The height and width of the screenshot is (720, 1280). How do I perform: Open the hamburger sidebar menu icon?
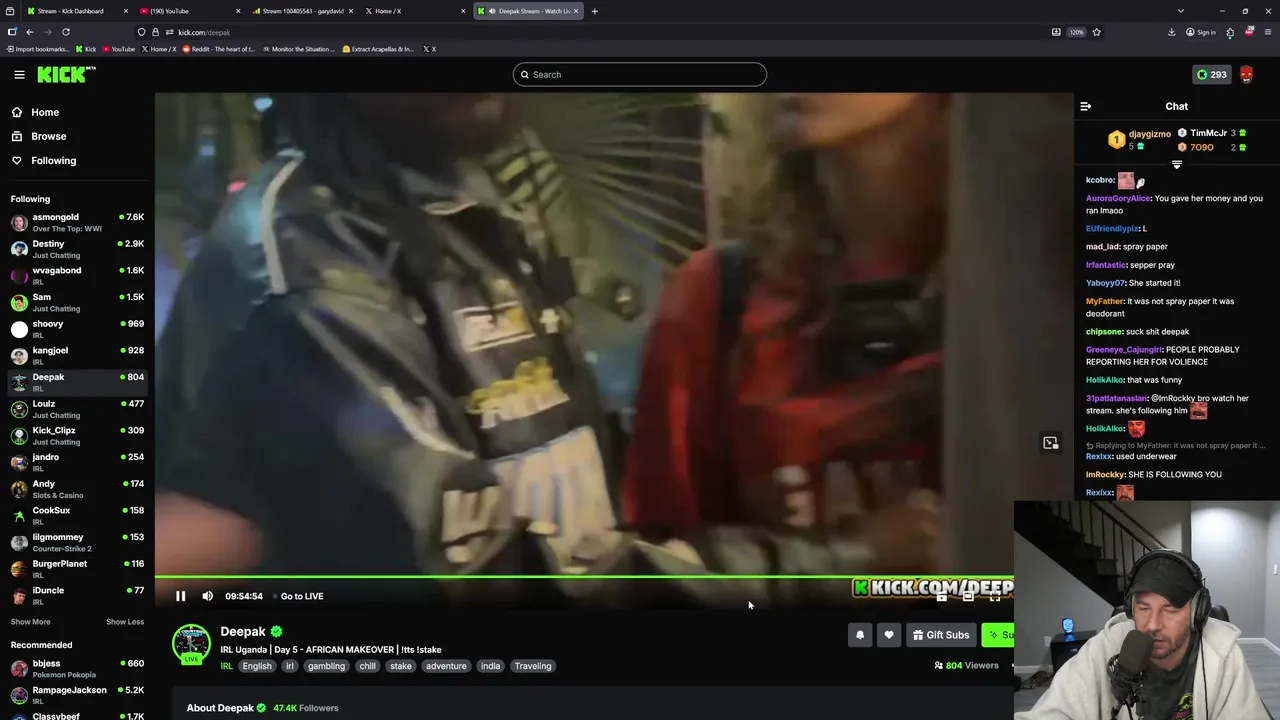coord(19,74)
